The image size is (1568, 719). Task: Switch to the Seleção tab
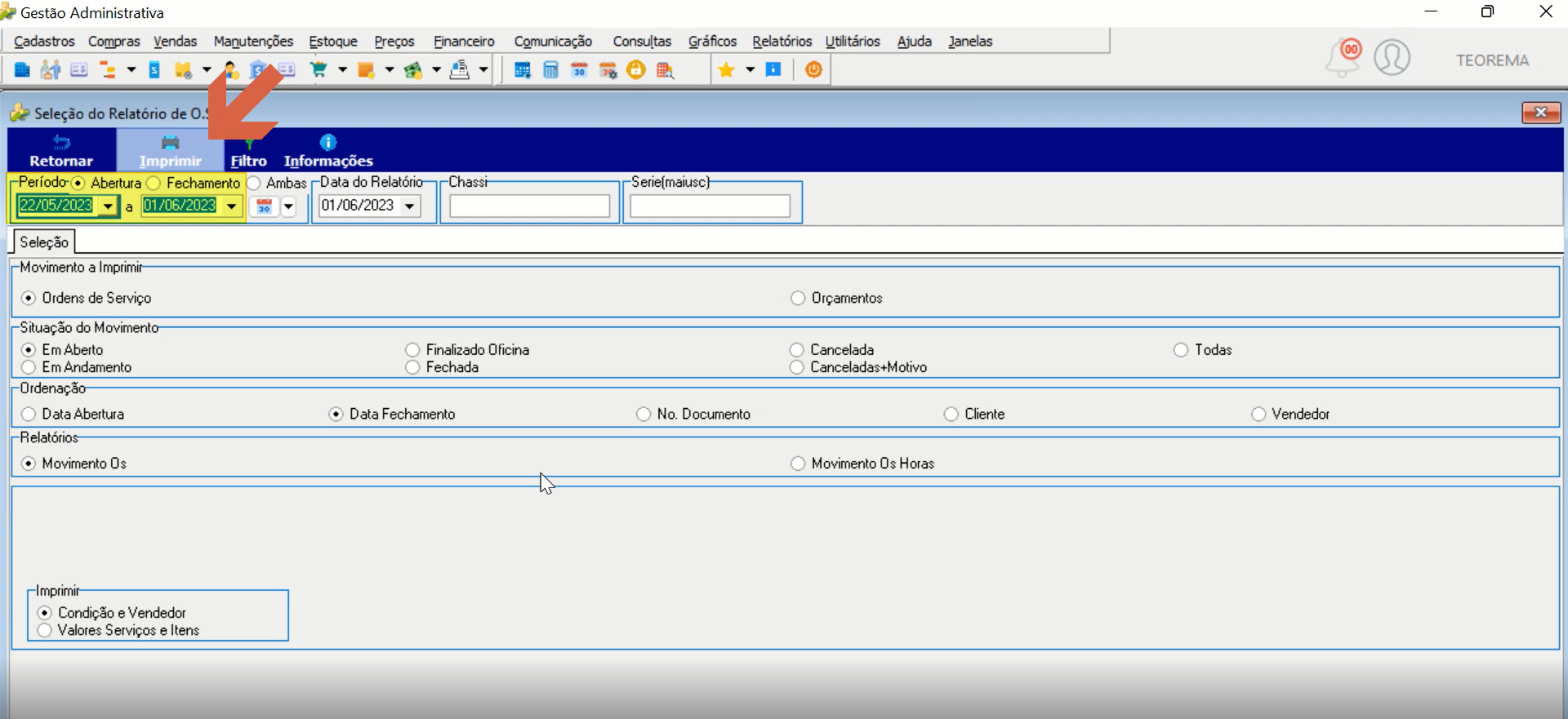(x=44, y=242)
